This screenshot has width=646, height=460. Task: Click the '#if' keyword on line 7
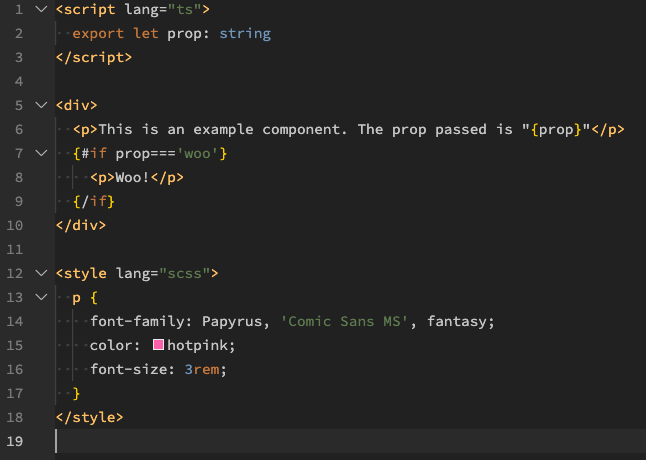point(94,153)
